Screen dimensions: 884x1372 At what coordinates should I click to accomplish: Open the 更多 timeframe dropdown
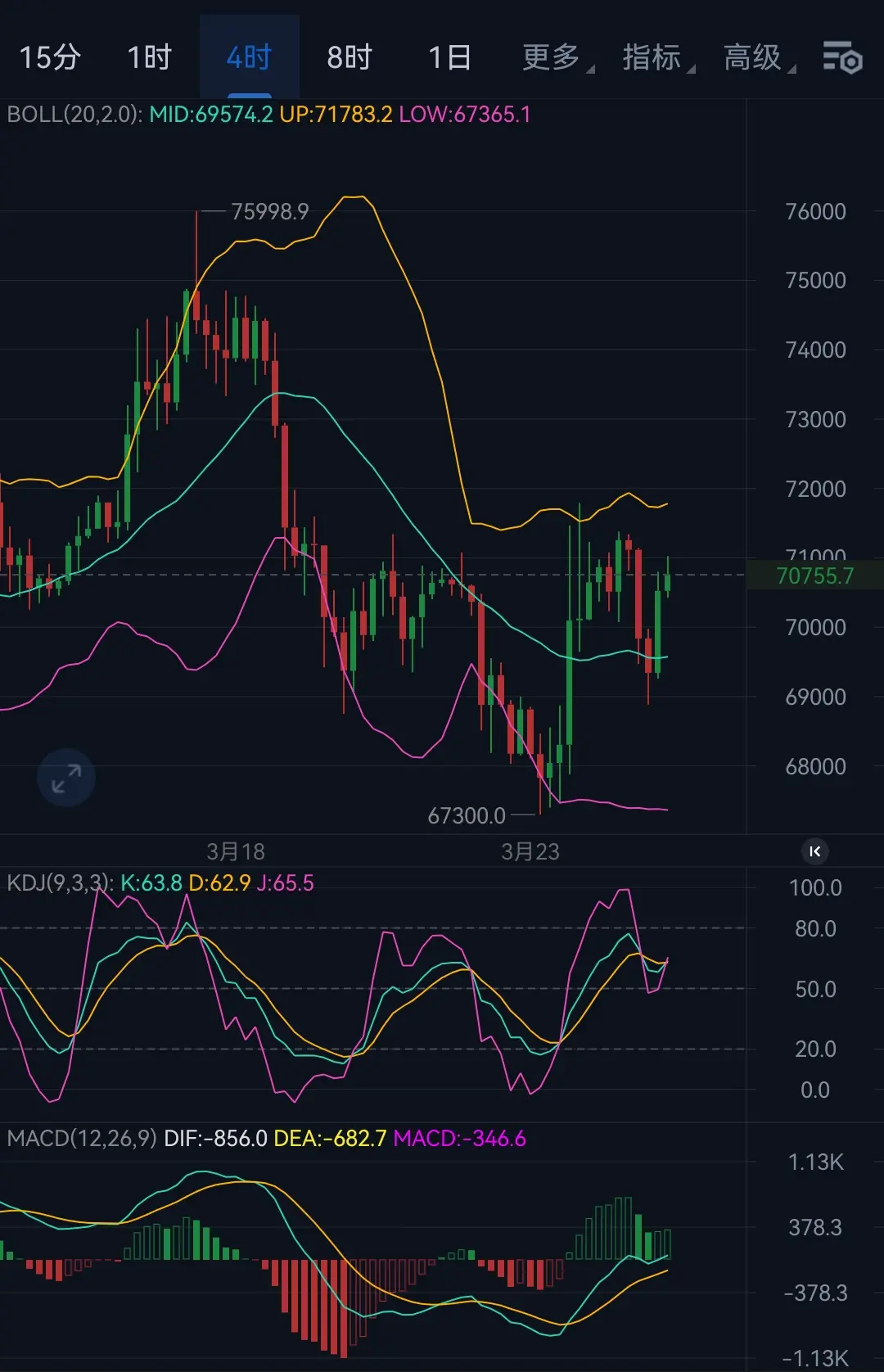coord(557,57)
